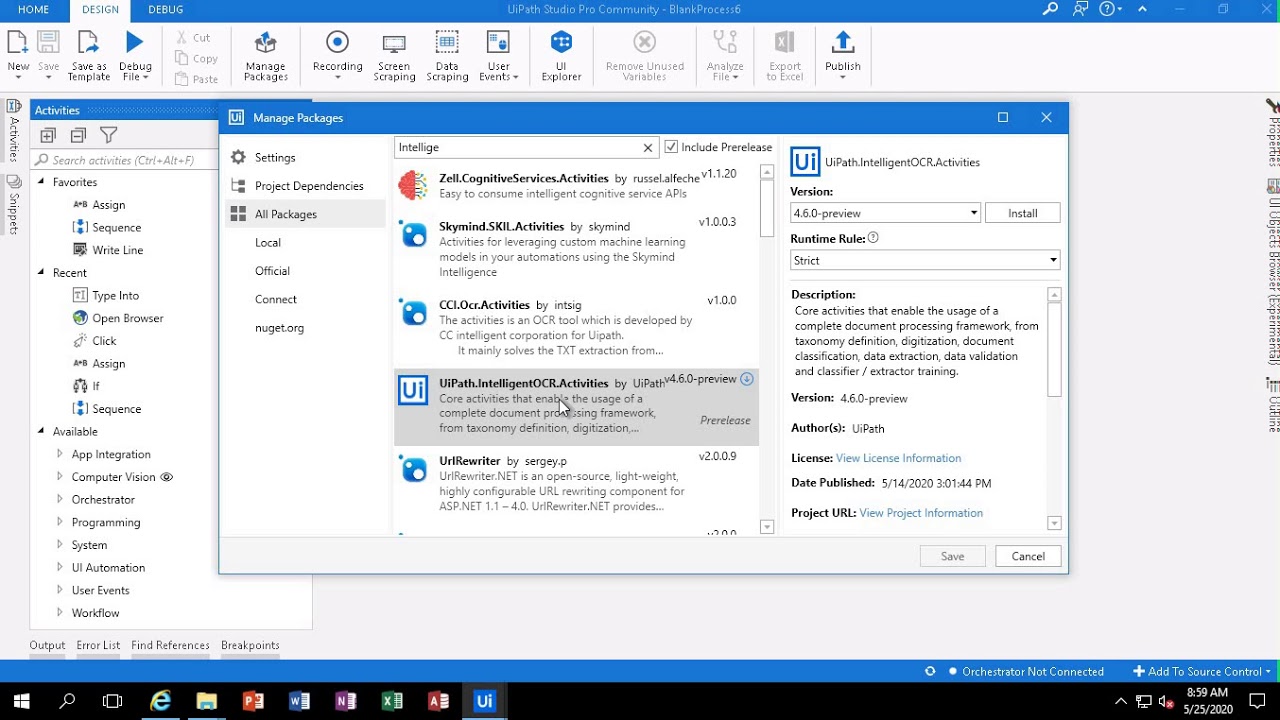Clear the package search box

point(648,148)
